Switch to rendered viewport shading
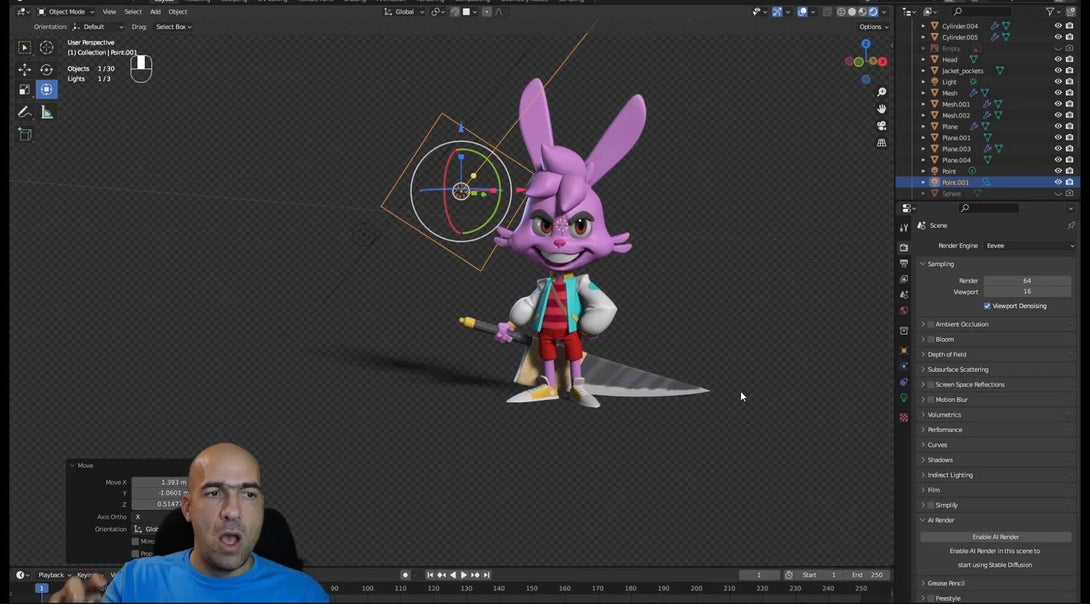This screenshot has height=604, width=1090. tap(873, 12)
